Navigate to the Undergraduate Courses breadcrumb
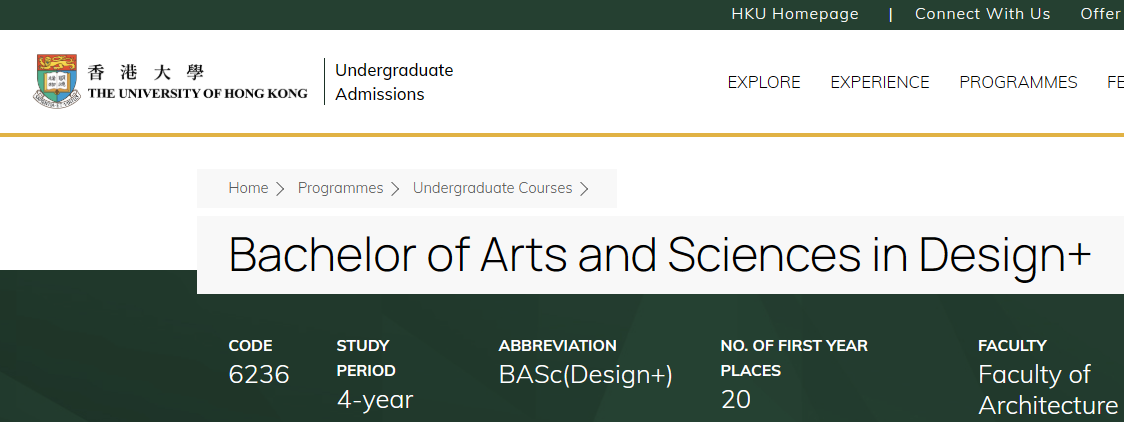Viewport: 1124px width, 422px height. coord(492,188)
